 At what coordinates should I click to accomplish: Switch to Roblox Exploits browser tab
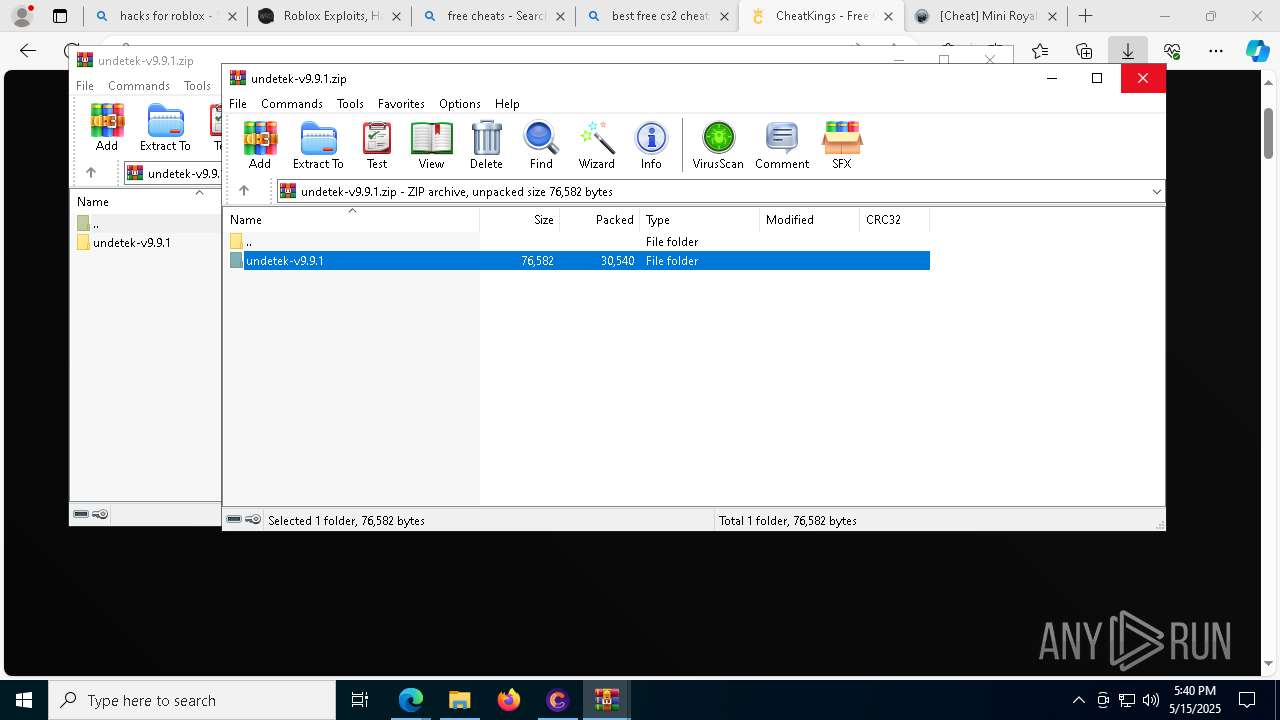pyautogui.click(x=330, y=16)
